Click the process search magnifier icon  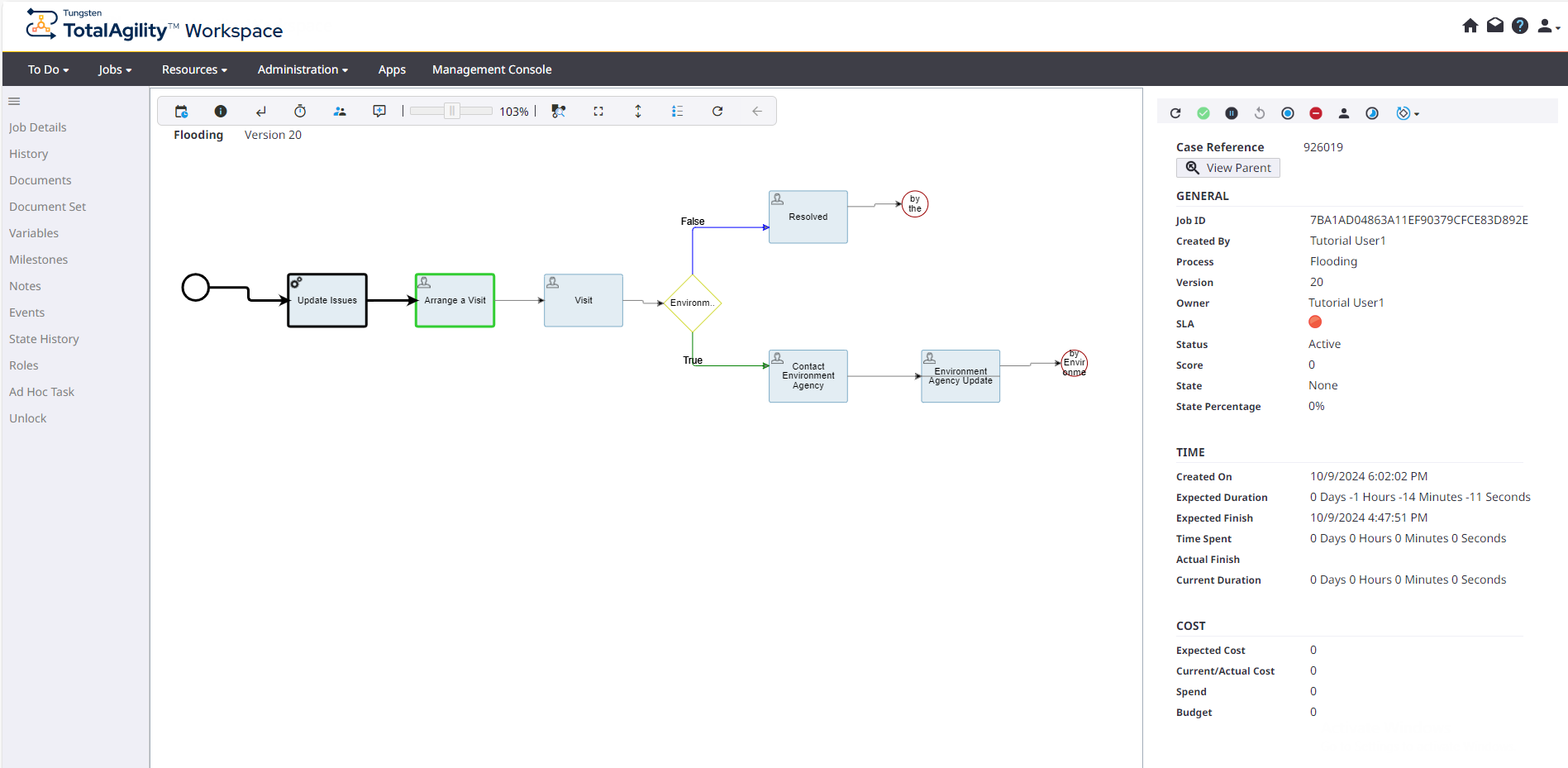[x=559, y=112]
